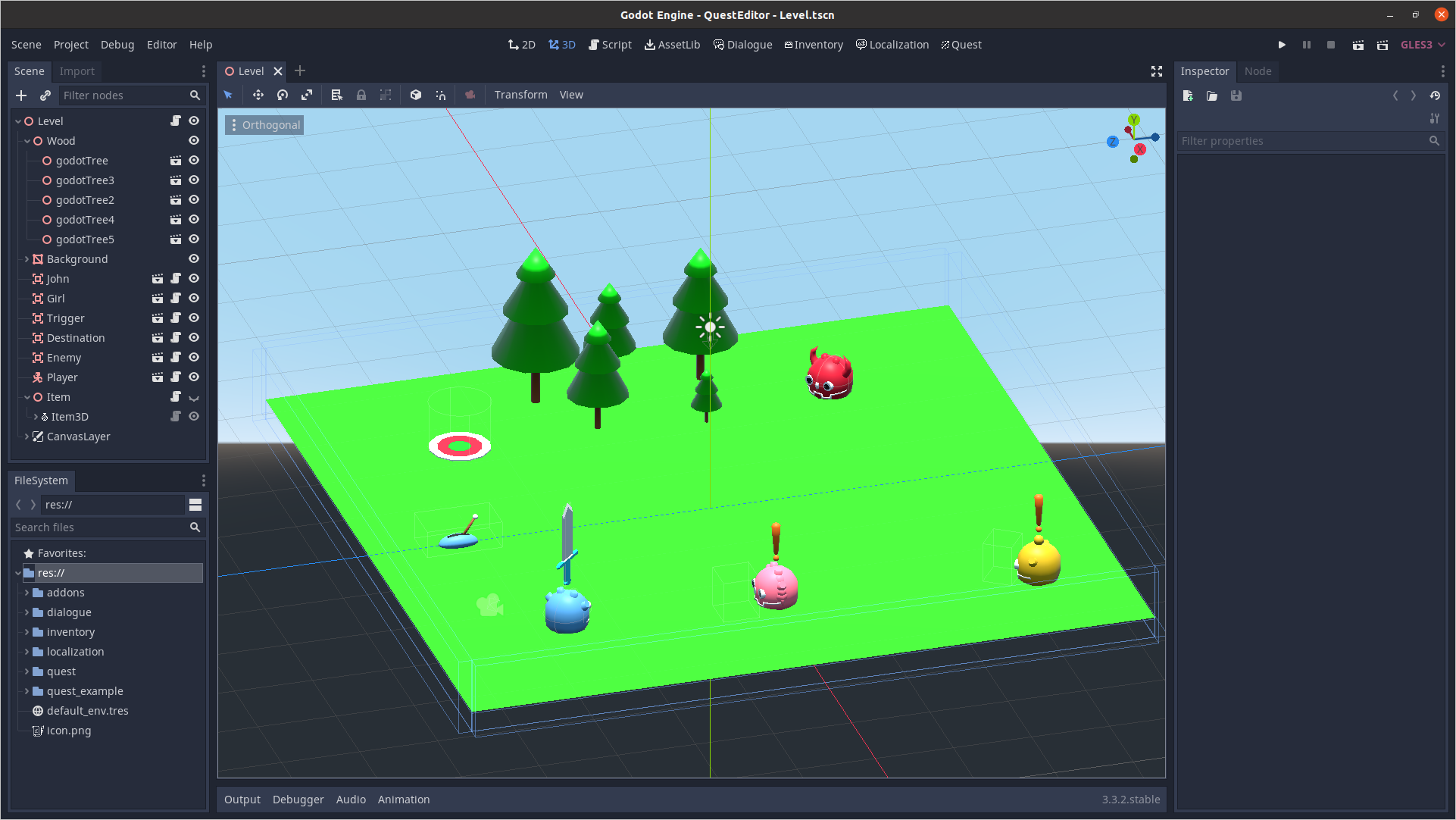This screenshot has height=820, width=1456.
Task: Open the GLES3 renderer dropdown
Action: [x=1423, y=45]
